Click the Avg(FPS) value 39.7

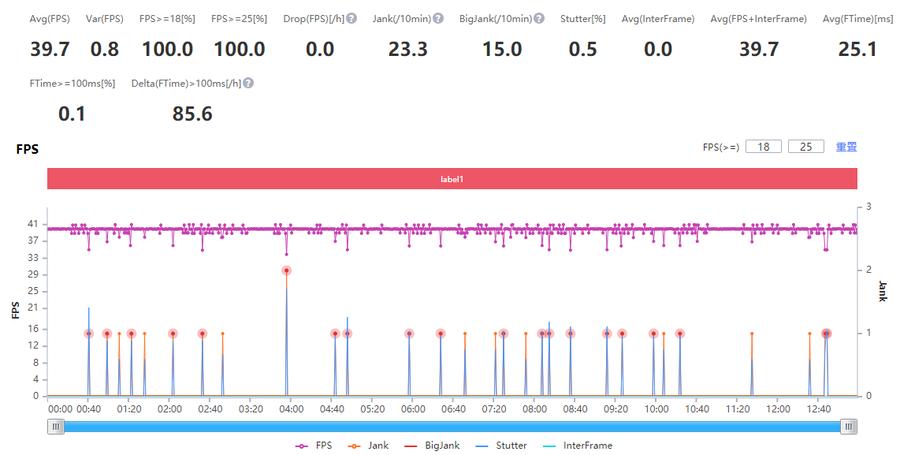pos(50,49)
